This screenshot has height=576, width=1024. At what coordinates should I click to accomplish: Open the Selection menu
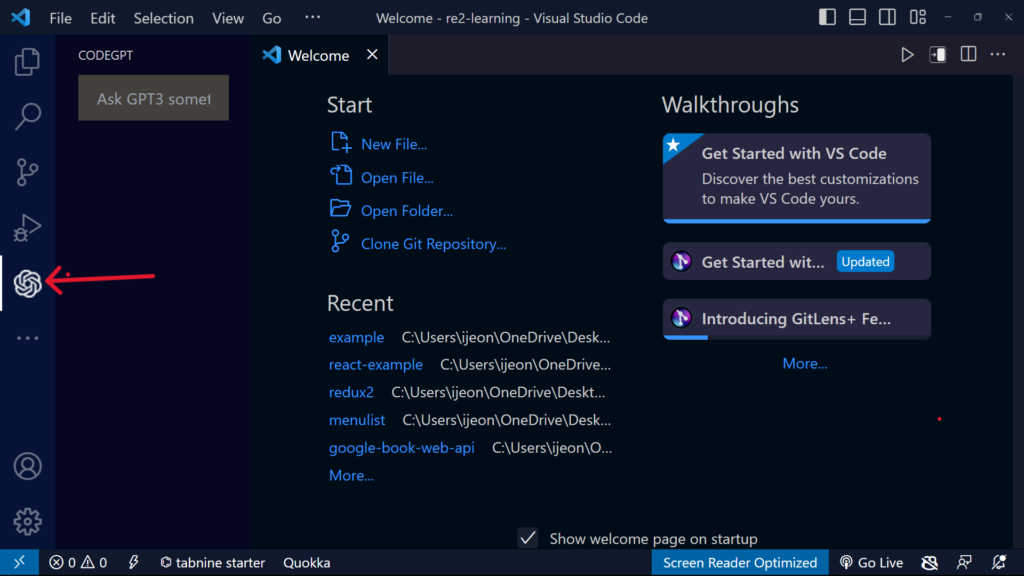[163, 17]
